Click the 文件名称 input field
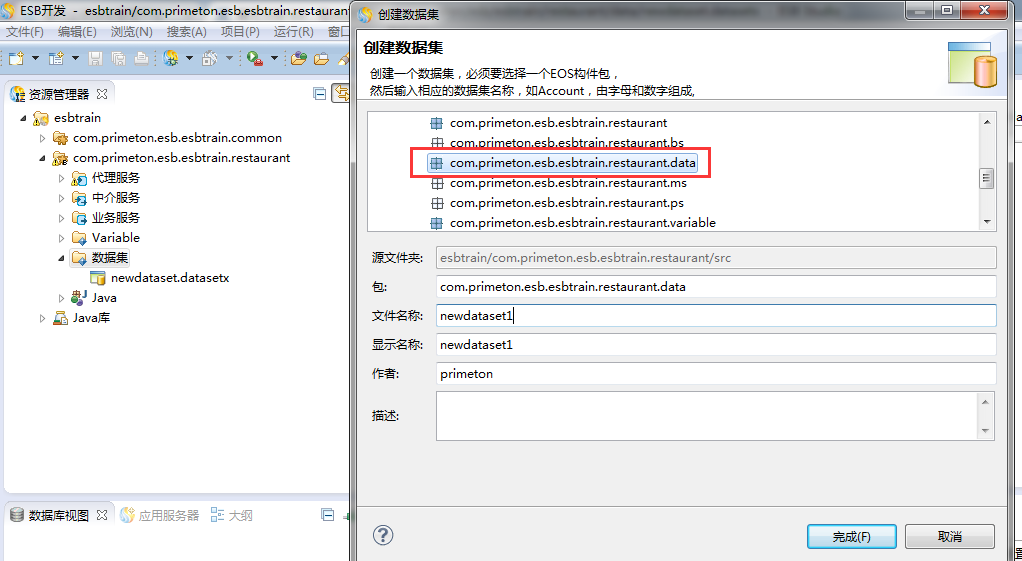The image size is (1022, 561). click(716, 315)
